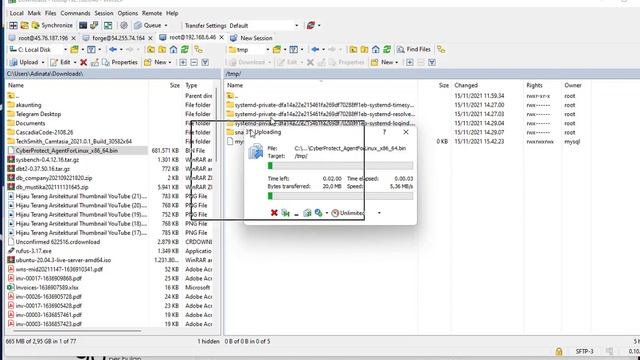The image size is (640, 360).
Task: Cancel upload with the red X
Action: 274,213
